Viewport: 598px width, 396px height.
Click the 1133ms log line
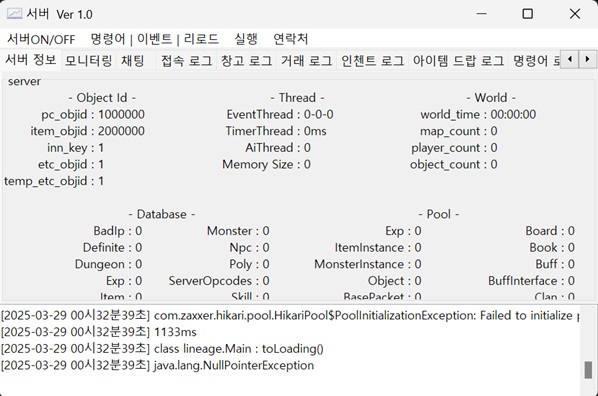[x=99, y=332]
